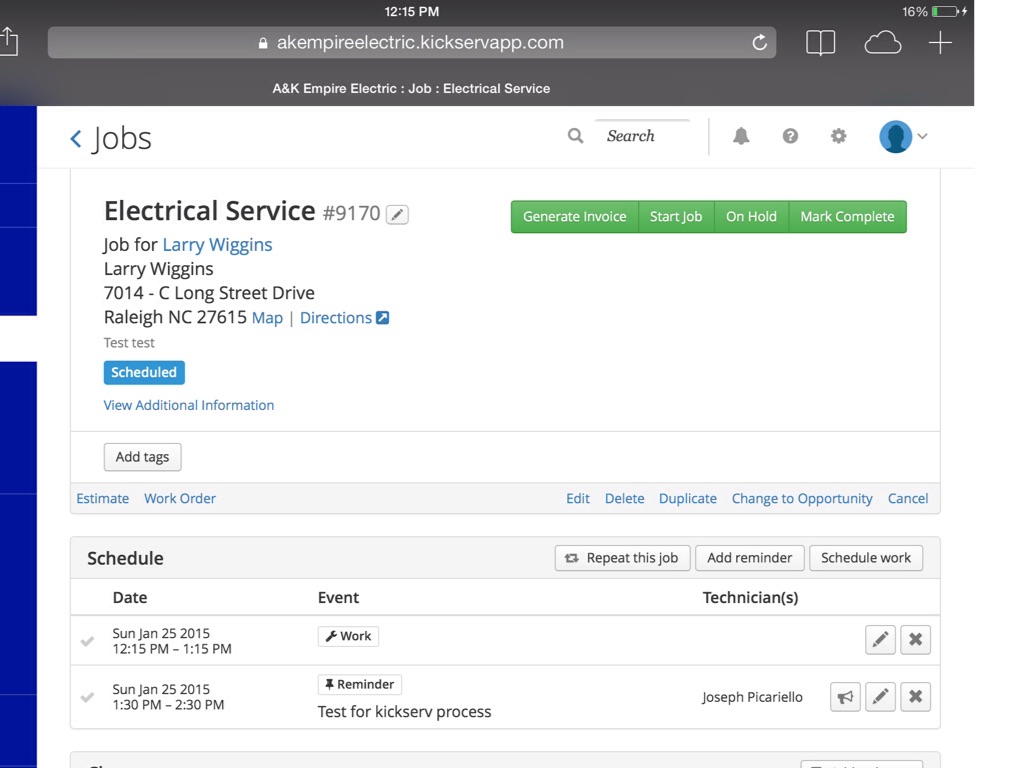Open the Larry Wiggins customer link
The image size is (1024, 768).
pos(217,245)
